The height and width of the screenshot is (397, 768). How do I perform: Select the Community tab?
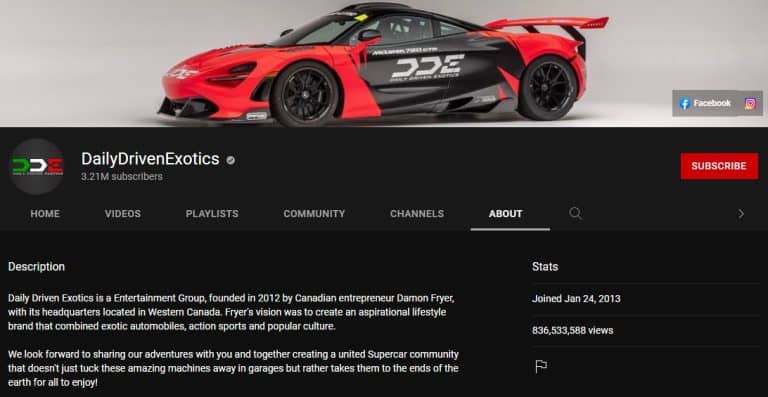click(x=314, y=213)
